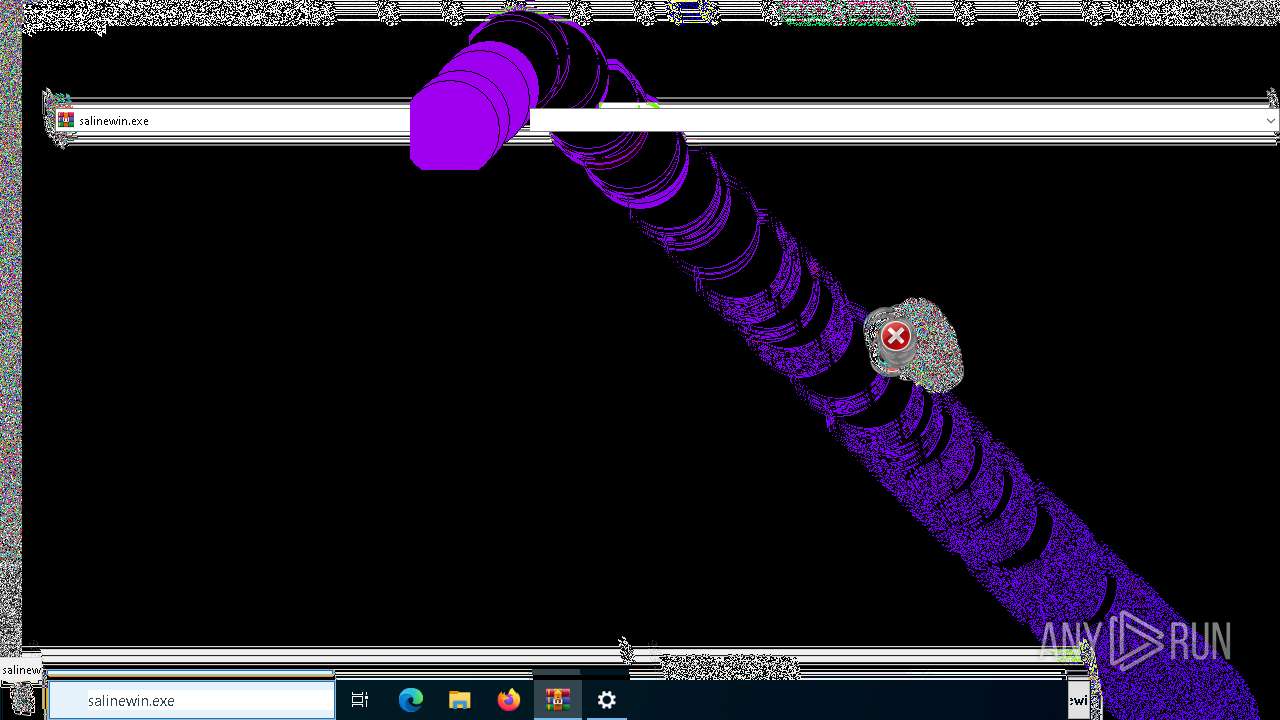Click the salinewin.exe taskbar search field
The height and width of the screenshot is (720, 1280).
pos(191,701)
